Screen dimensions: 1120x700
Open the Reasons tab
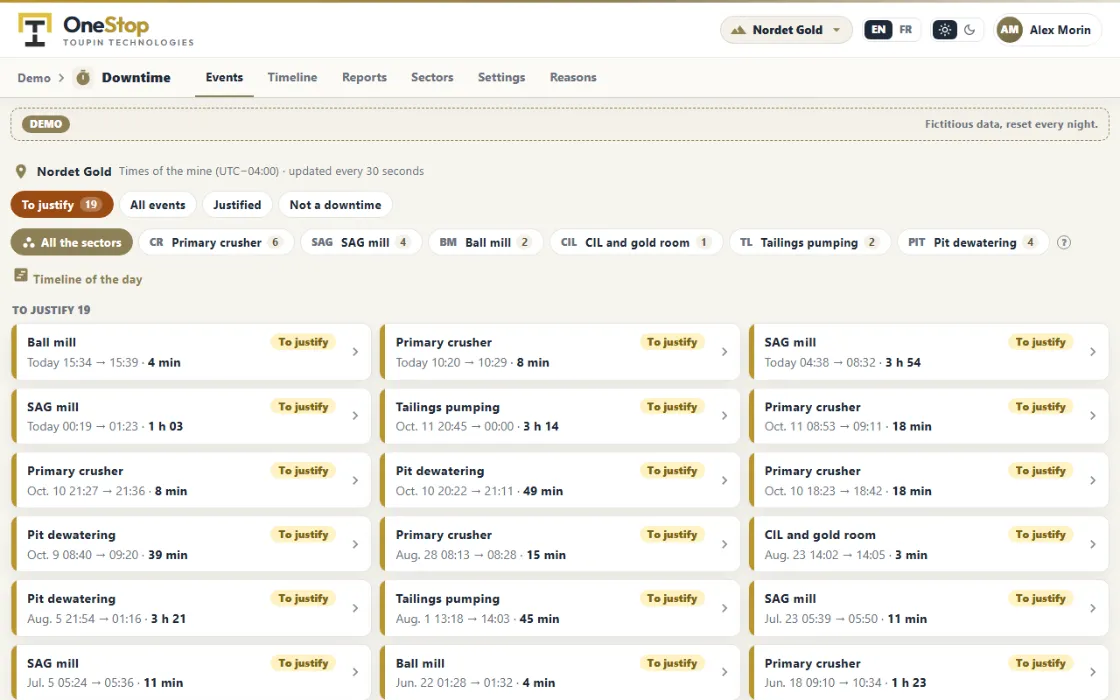coord(573,77)
